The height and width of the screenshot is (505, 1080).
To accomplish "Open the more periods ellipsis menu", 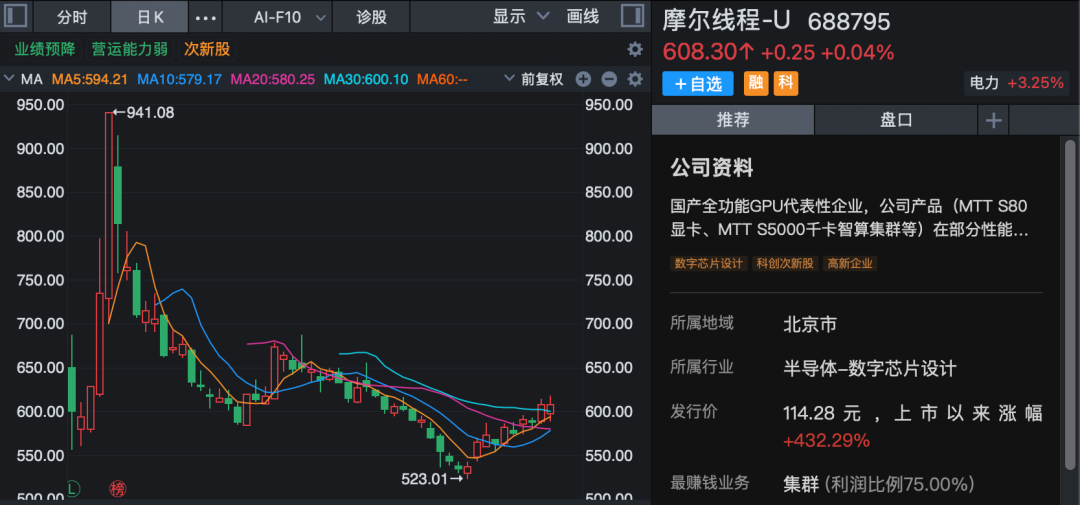I will (x=205, y=17).
